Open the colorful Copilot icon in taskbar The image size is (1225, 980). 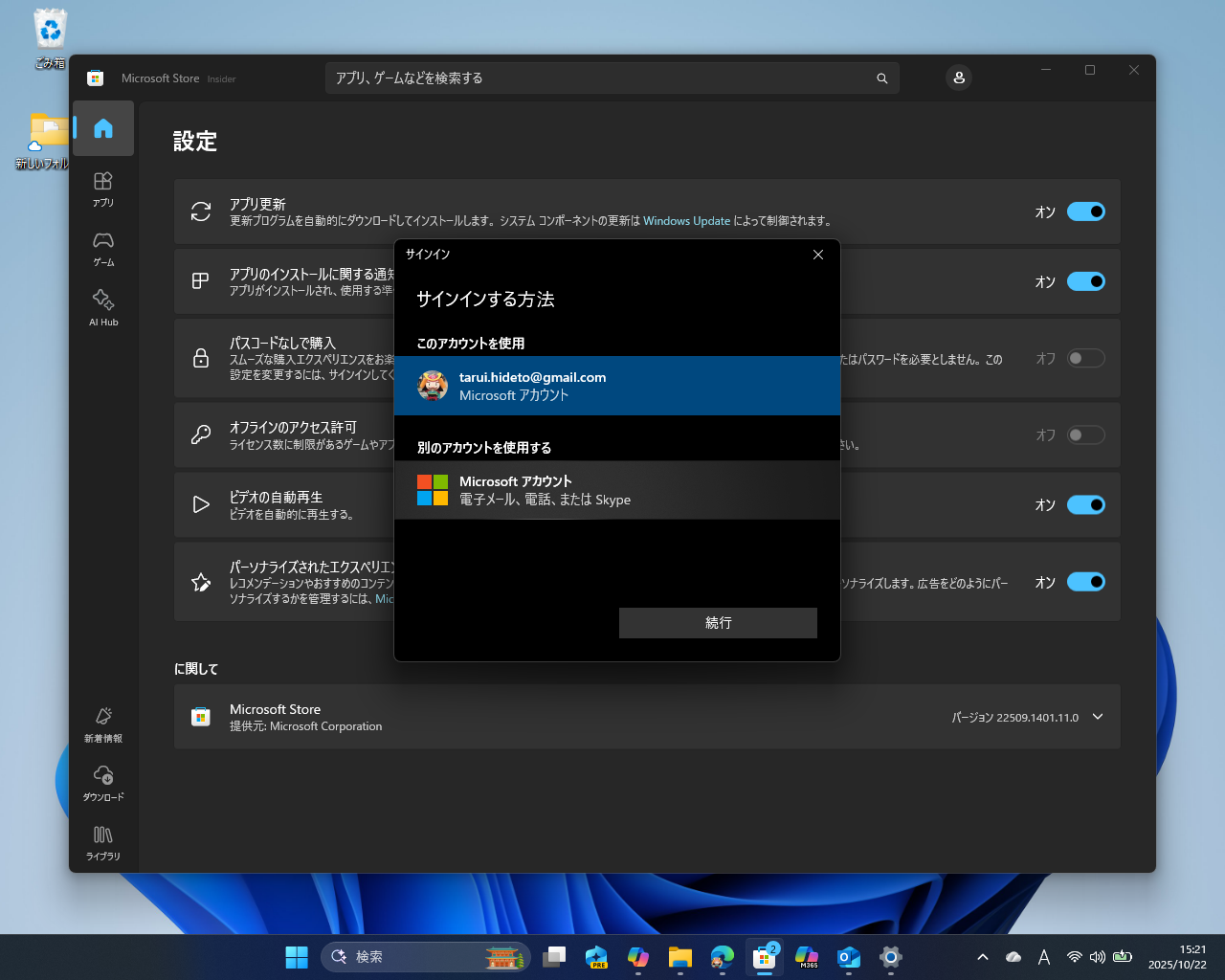(638, 957)
